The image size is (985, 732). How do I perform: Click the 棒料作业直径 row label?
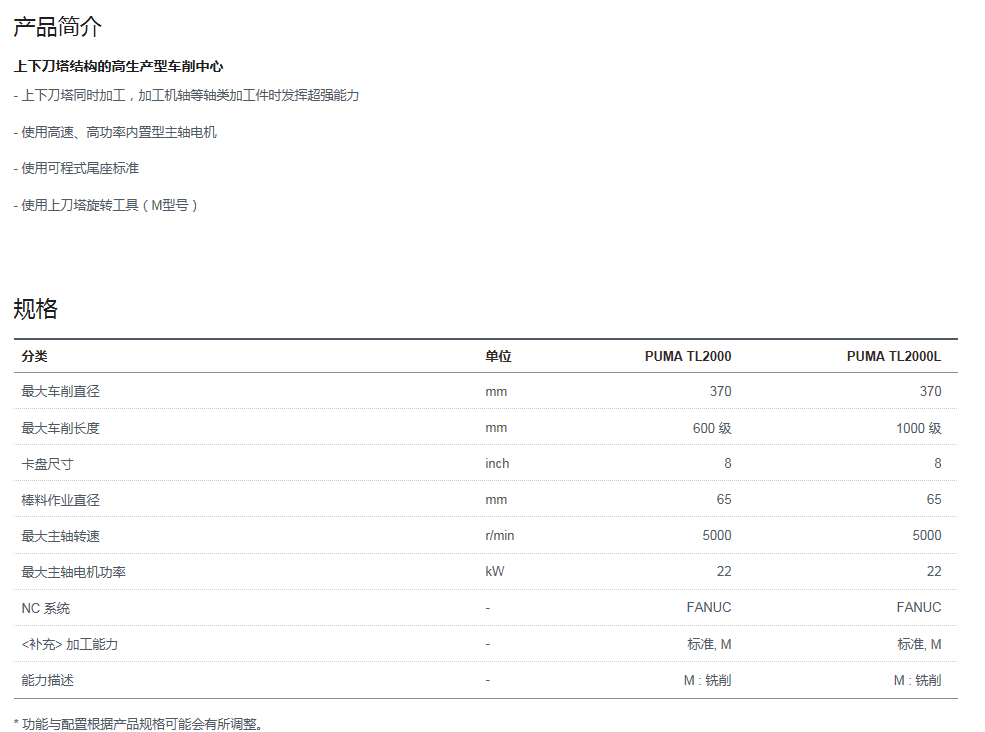[60, 500]
